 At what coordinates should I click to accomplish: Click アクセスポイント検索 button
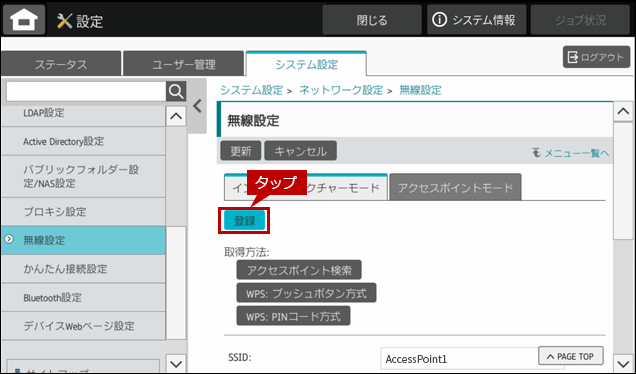pyautogui.click(x=299, y=270)
